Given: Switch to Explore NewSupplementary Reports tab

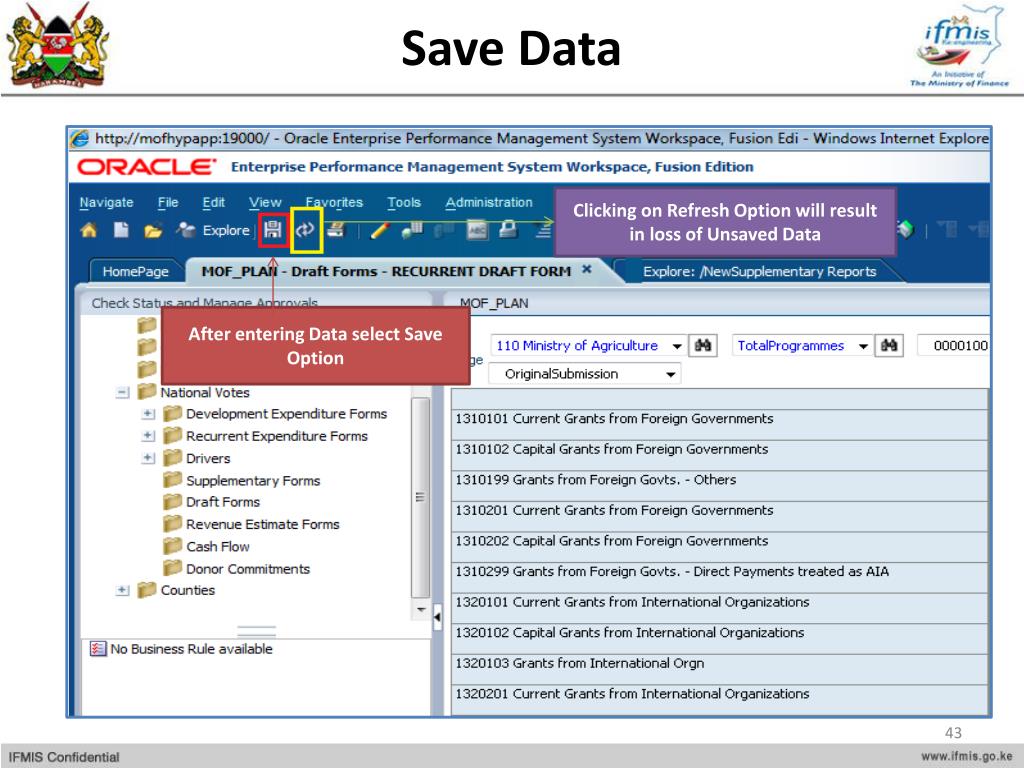Looking at the screenshot, I should (760, 272).
